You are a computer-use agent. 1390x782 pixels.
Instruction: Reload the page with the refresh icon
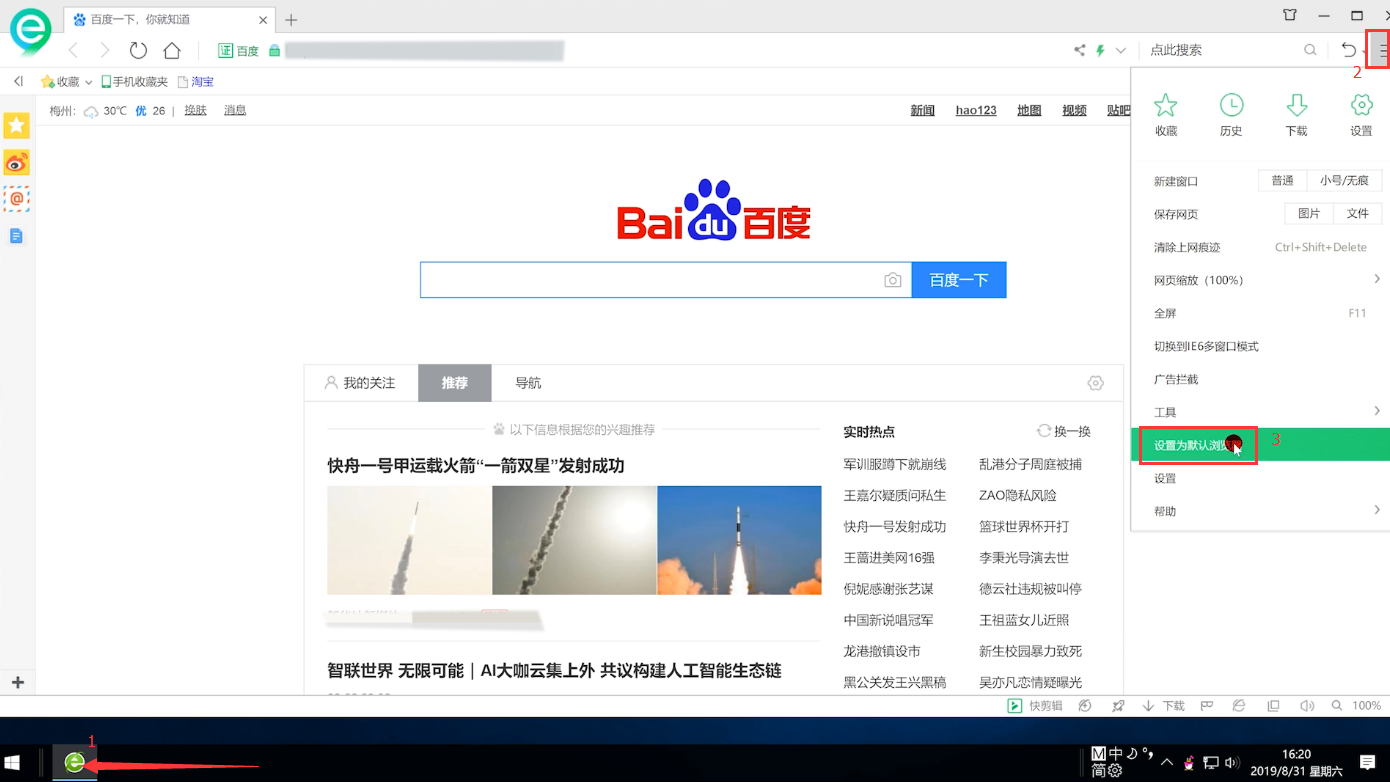pos(138,50)
